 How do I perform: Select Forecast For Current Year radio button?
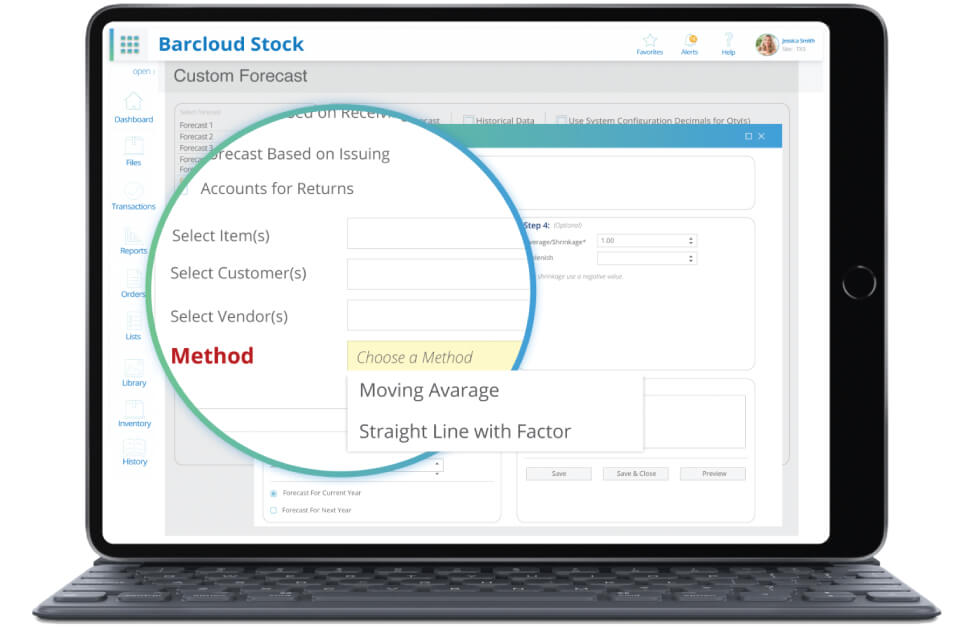pos(274,493)
